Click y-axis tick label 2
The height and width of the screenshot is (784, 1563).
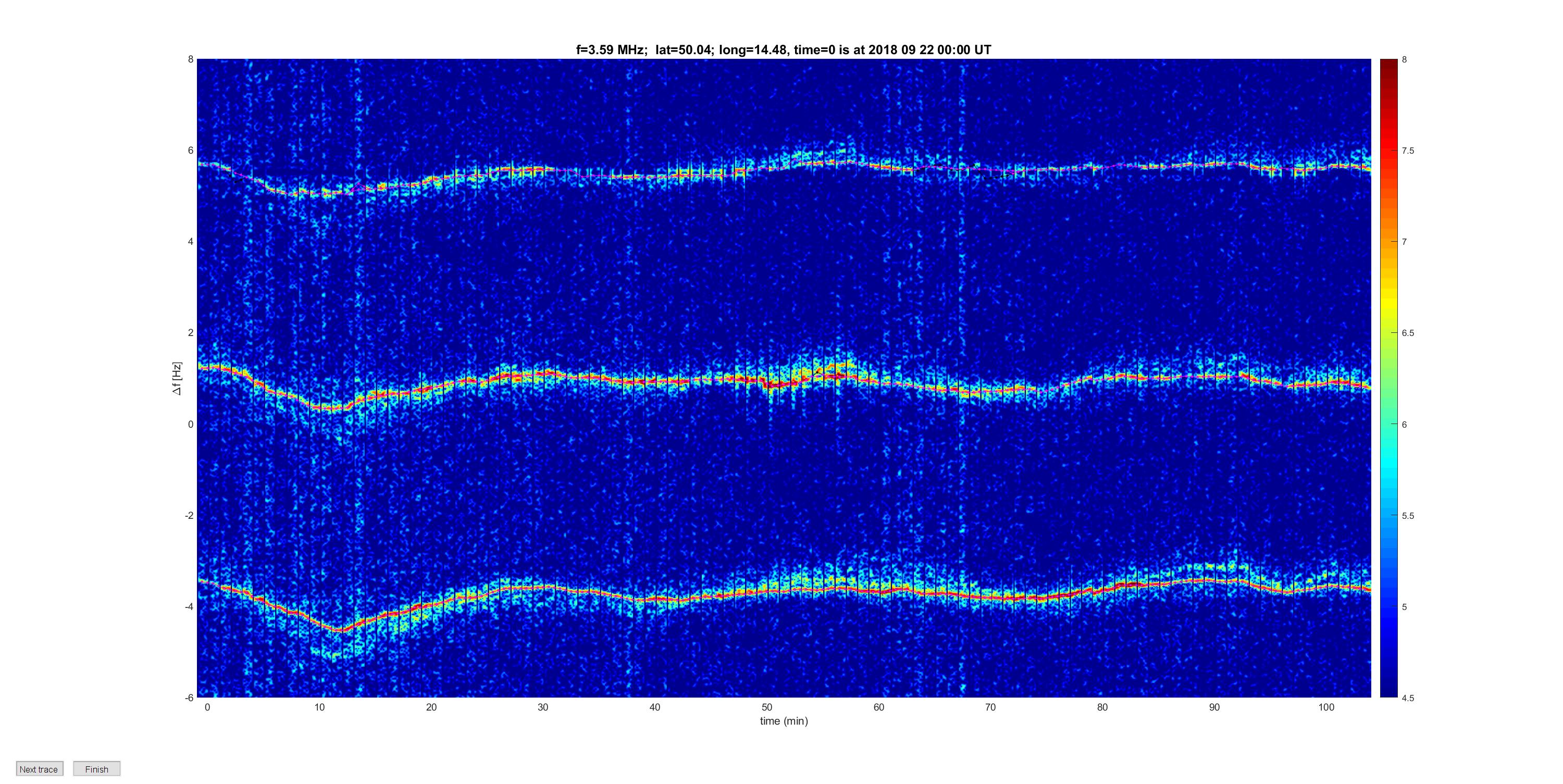191,332
